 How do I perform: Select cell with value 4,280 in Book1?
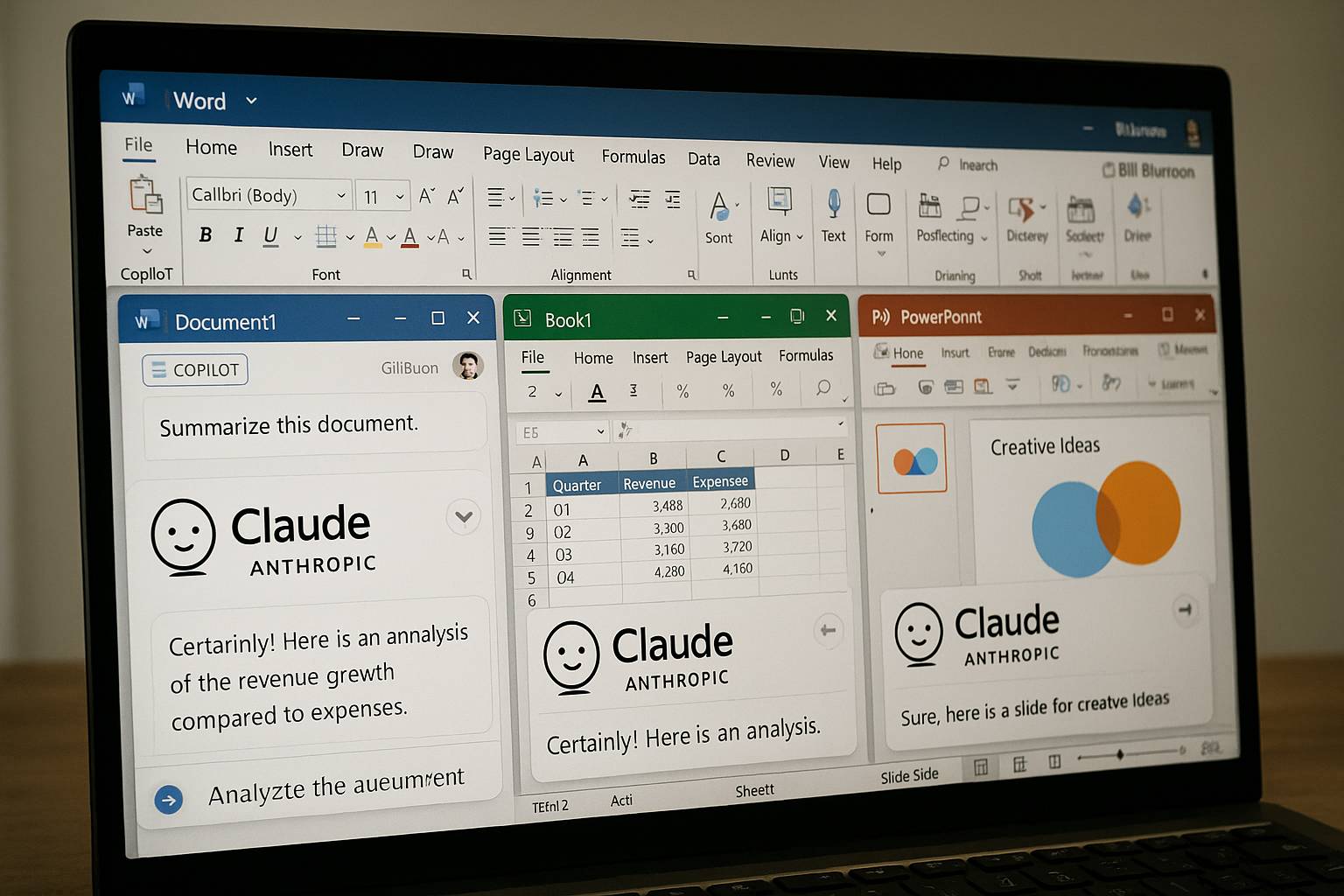656,572
